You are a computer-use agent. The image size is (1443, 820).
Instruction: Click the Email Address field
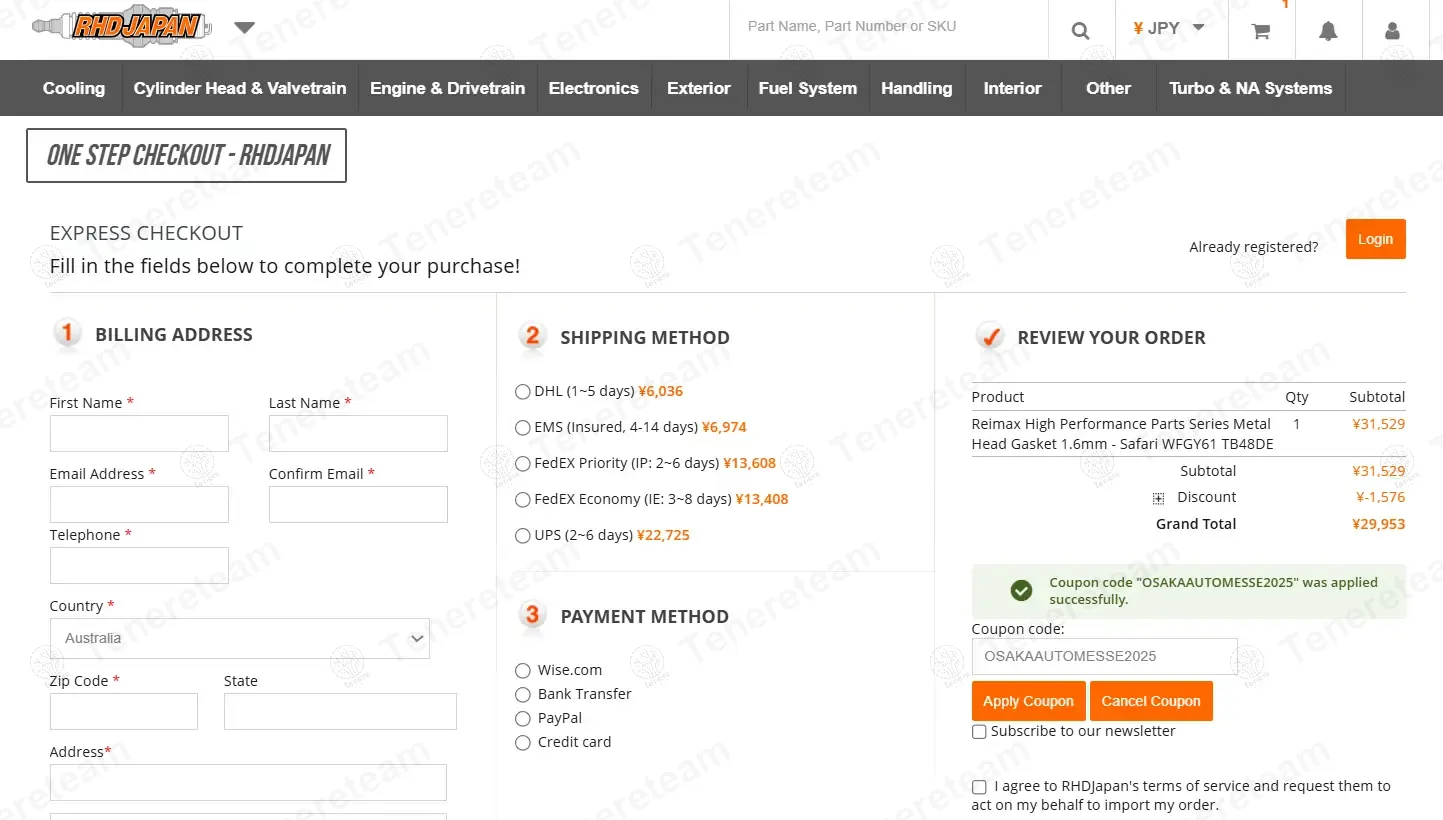pos(139,505)
